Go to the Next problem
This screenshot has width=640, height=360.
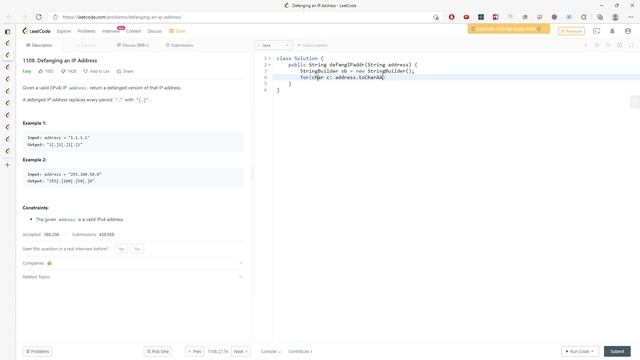(x=241, y=351)
